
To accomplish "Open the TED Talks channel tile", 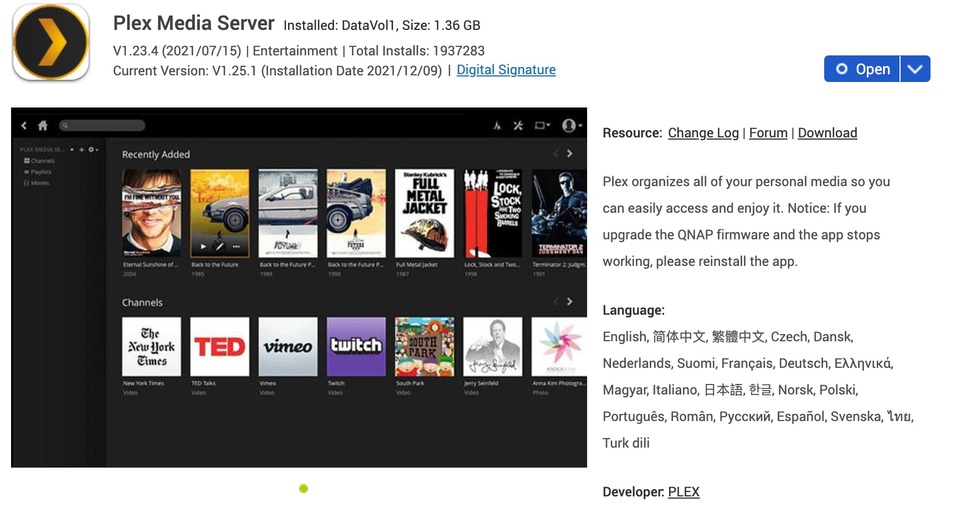I will click(x=219, y=346).
